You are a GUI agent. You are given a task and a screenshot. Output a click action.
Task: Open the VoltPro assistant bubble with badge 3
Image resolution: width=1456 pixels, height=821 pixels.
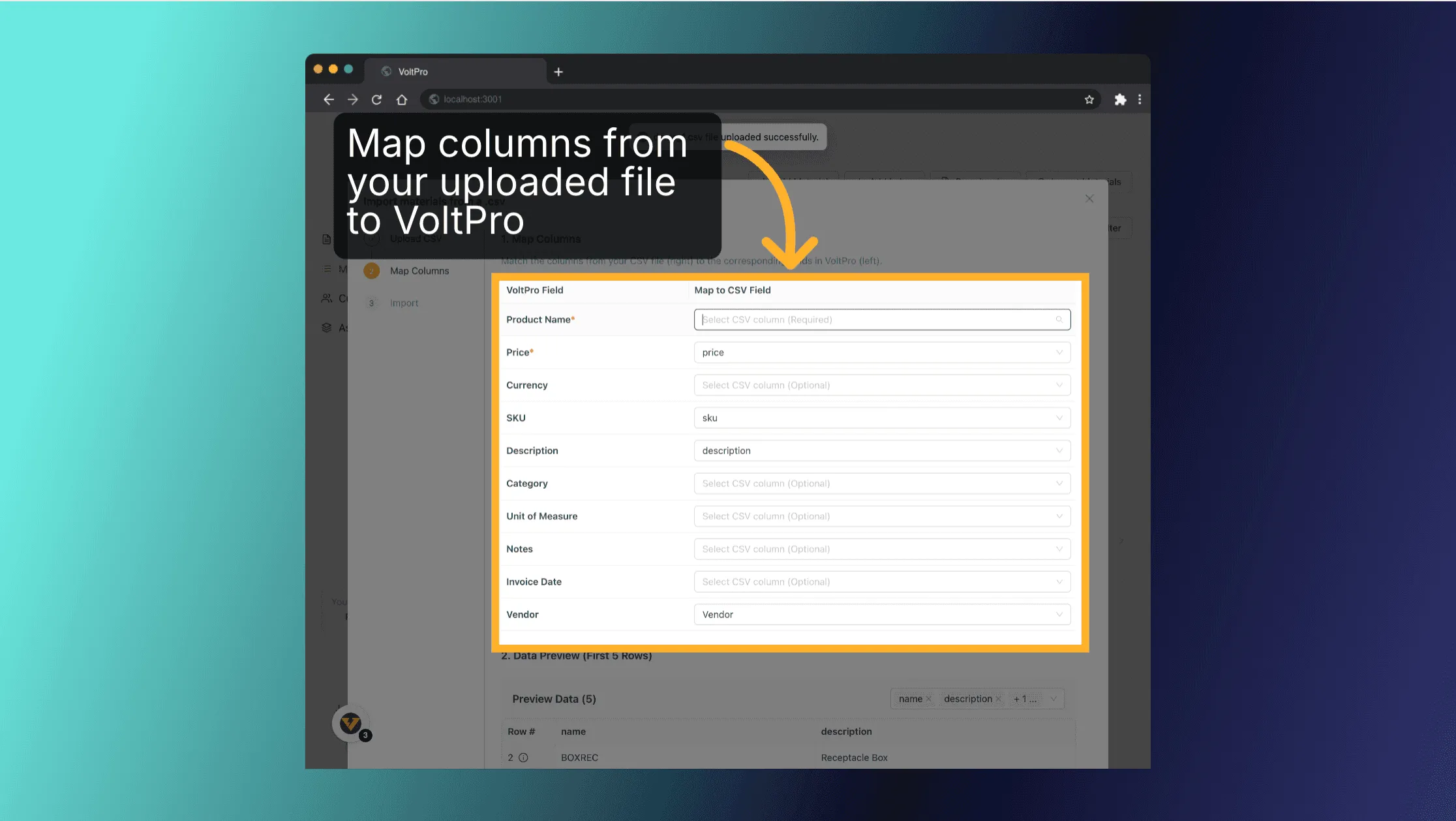(x=350, y=723)
